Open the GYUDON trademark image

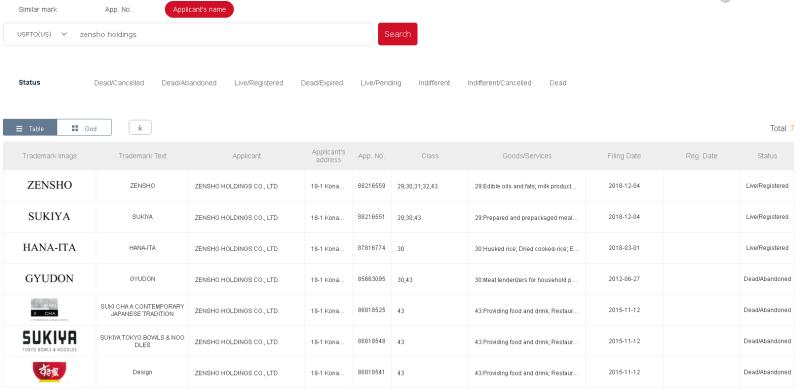coord(49,279)
